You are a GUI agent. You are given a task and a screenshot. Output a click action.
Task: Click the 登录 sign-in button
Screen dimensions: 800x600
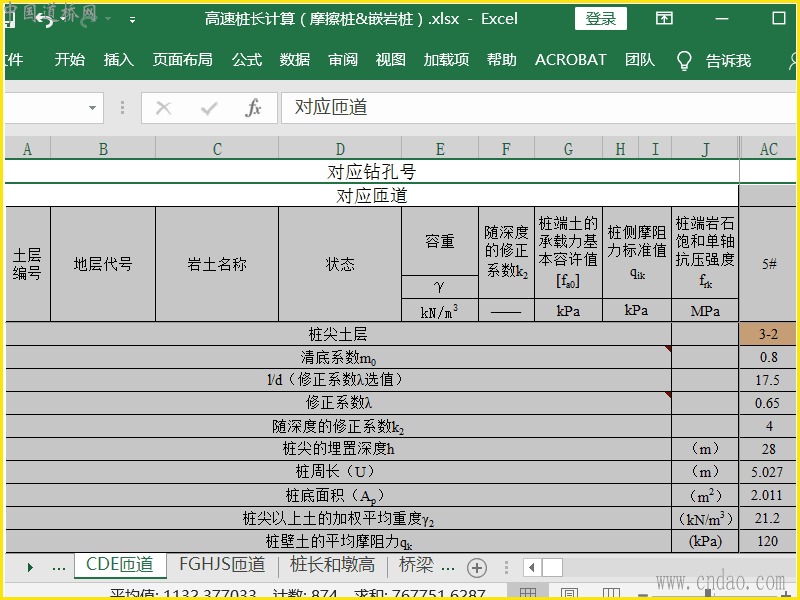pos(601,19)
